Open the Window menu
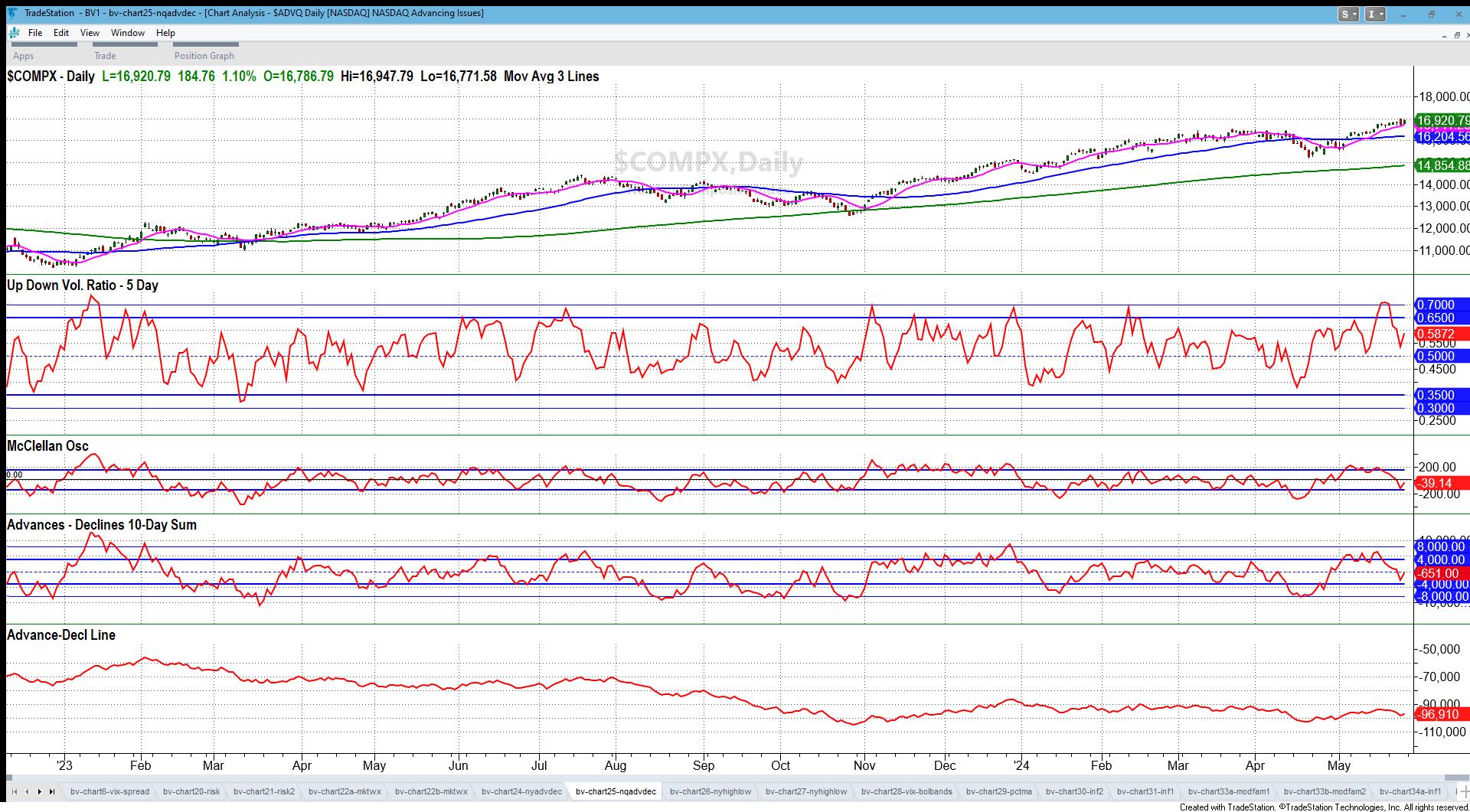The image size is (1470, 812). click(127, 33)
